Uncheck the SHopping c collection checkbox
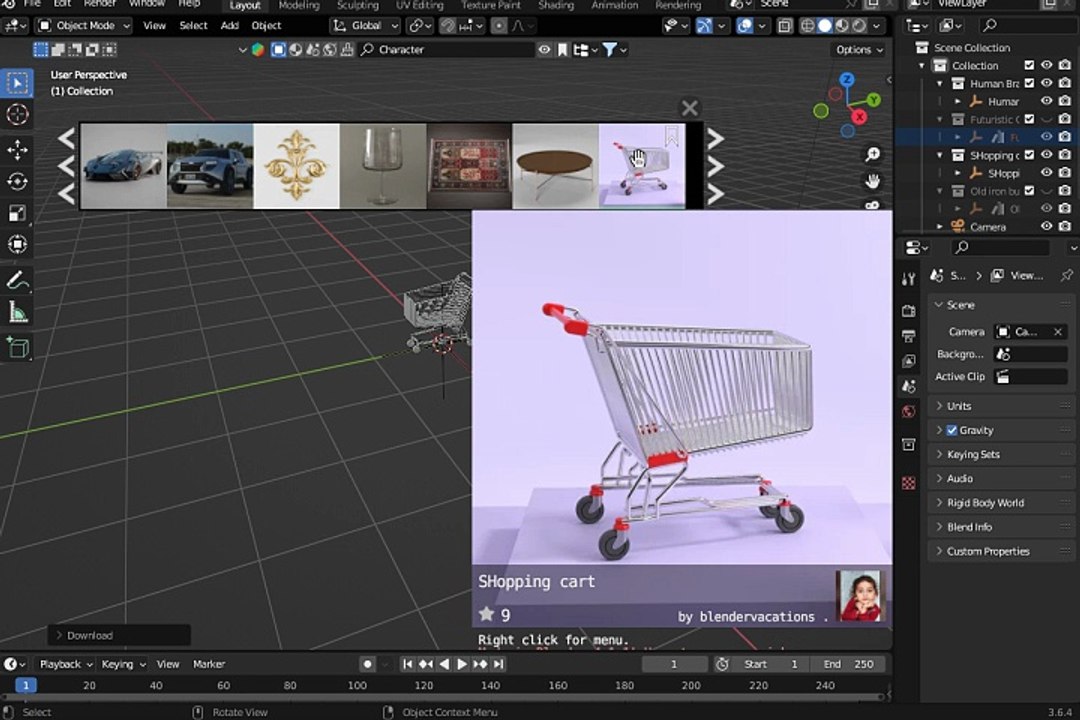 click(x=1029, y=155)
